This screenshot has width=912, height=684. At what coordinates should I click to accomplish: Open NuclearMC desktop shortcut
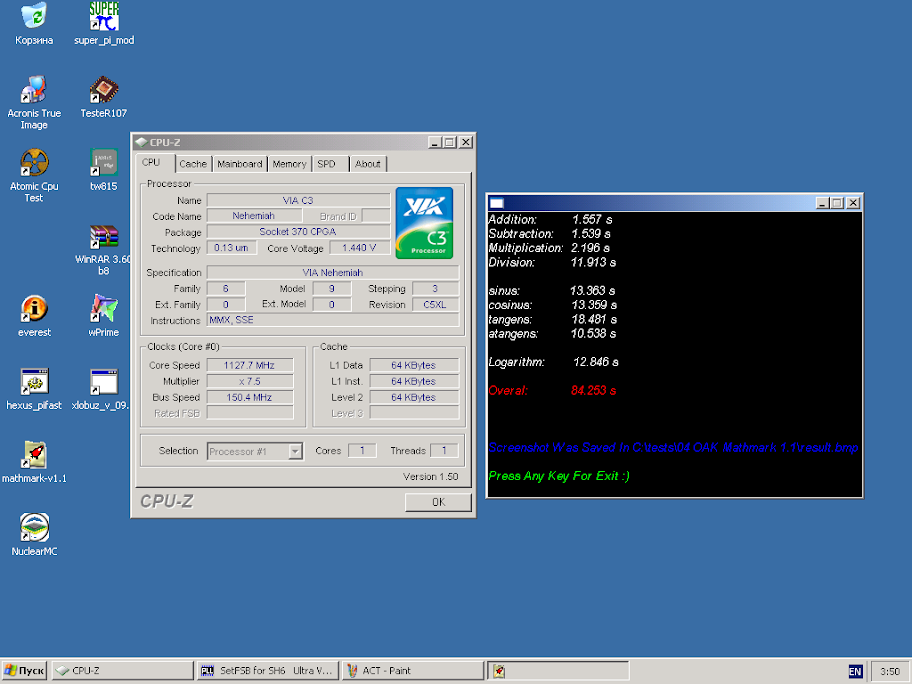coord(34,528)
